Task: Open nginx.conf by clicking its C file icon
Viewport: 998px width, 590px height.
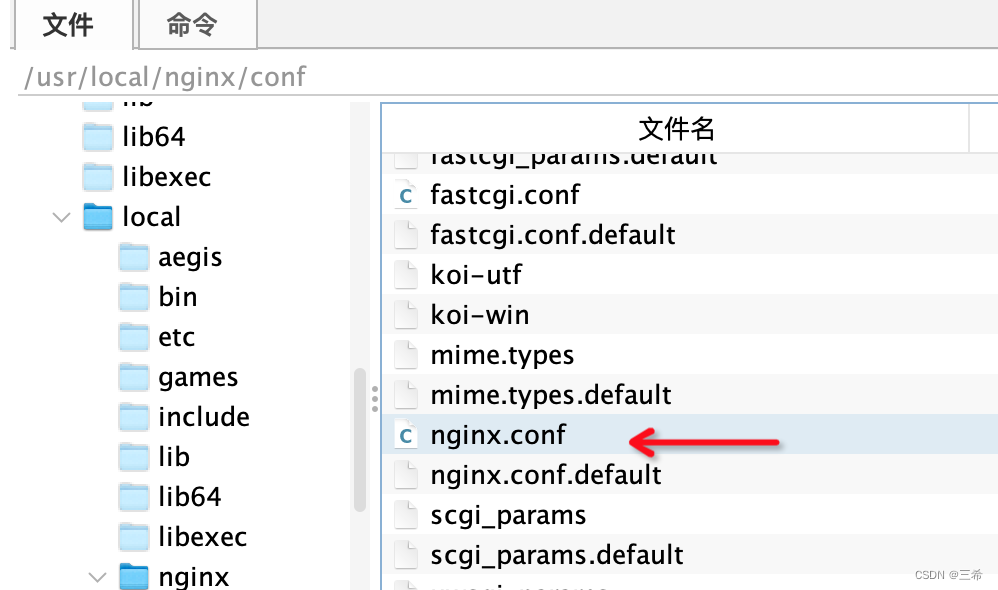Action: coord(405,435)
